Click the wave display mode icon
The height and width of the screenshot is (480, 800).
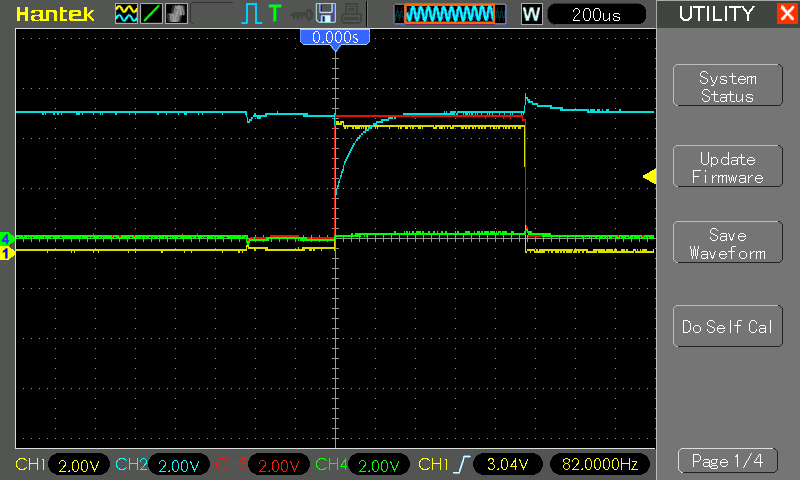(126, 14)
